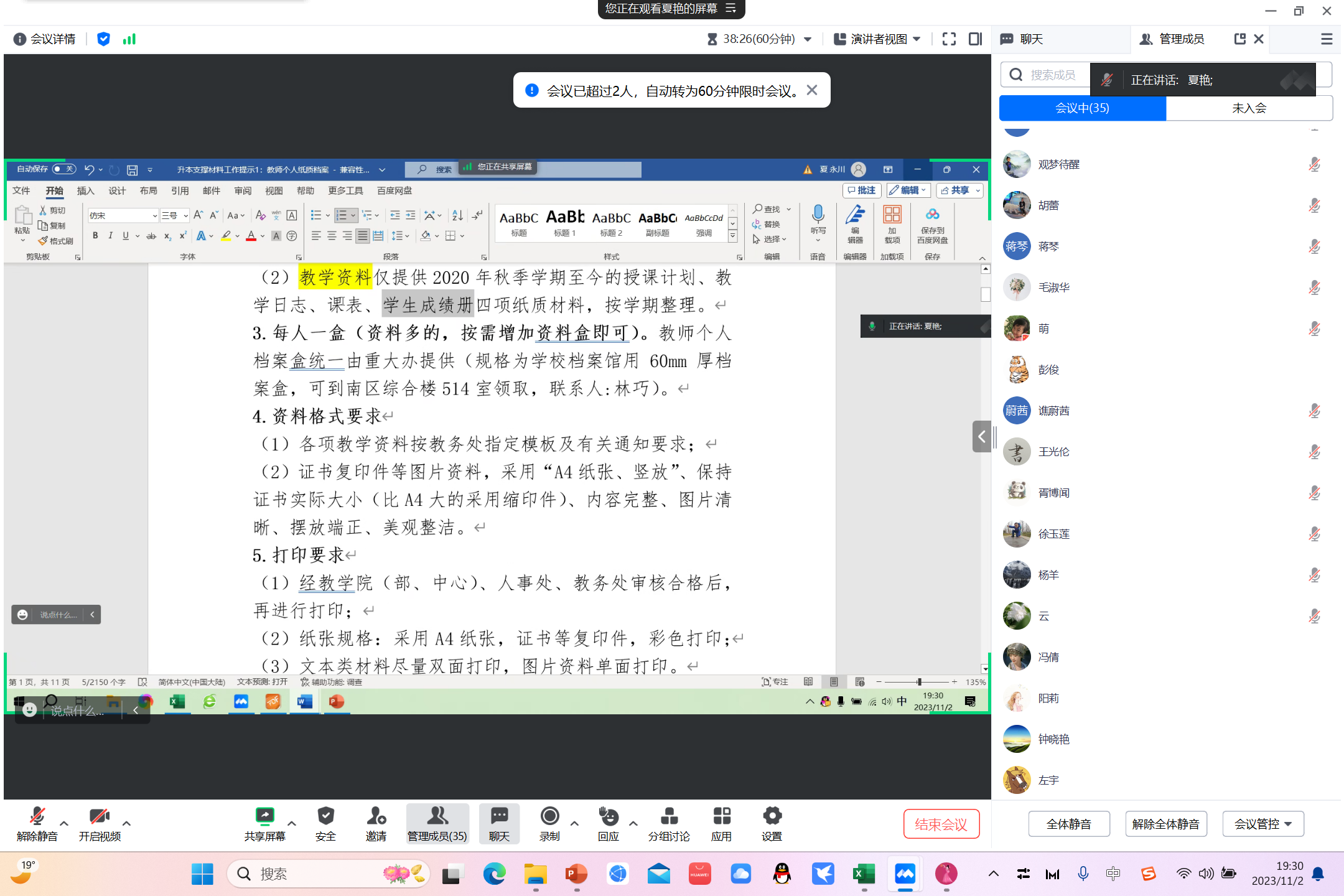Toggle side panel layout icon
Image resolution: width=1344 pixels, height=896 pixels.
tap(975, 39)
